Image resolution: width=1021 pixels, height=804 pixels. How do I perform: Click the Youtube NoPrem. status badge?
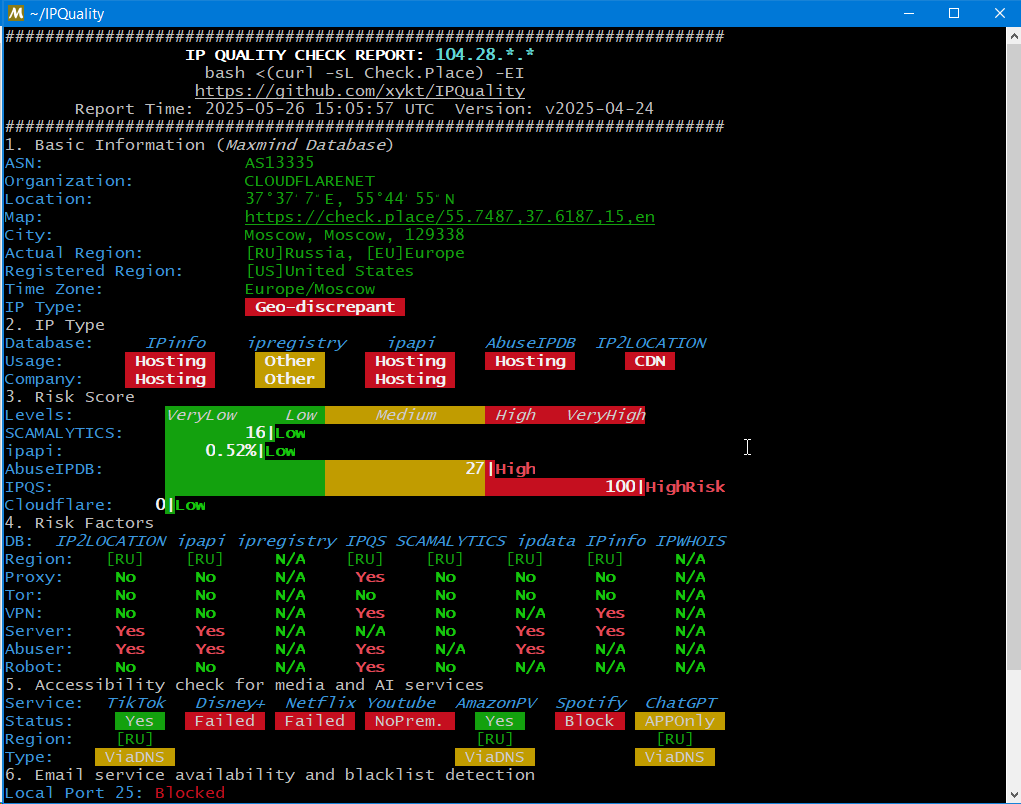[x=410, y=721]
